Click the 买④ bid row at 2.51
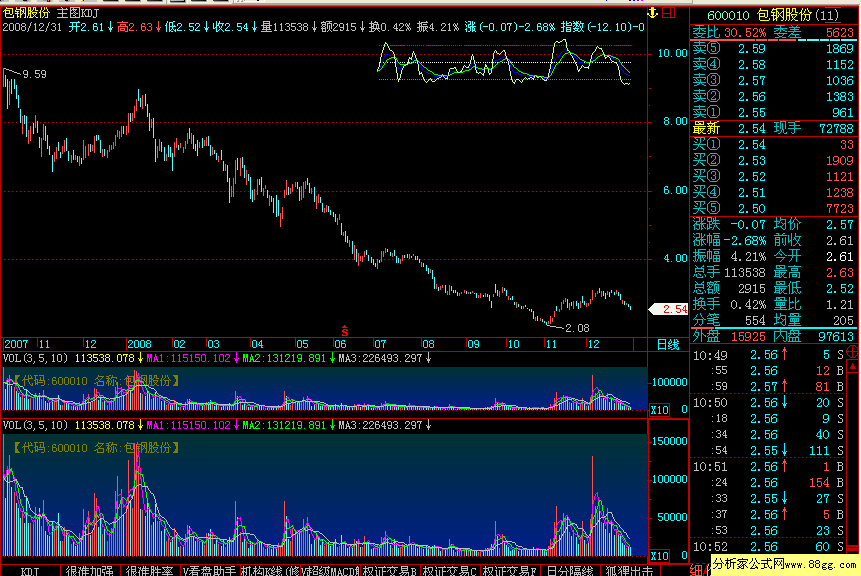The image size is (861, 576). [x=773, y=192]
